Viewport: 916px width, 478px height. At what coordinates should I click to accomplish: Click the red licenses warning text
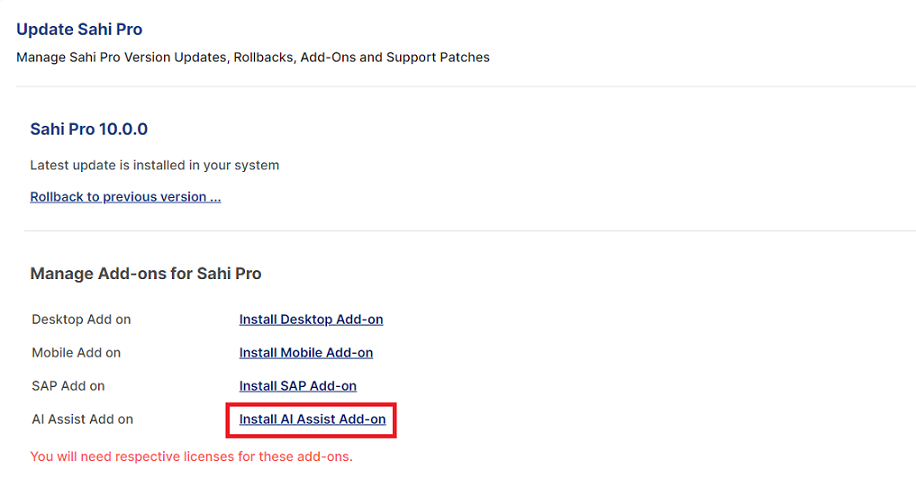pyautogui.click(x=191, y=457)
